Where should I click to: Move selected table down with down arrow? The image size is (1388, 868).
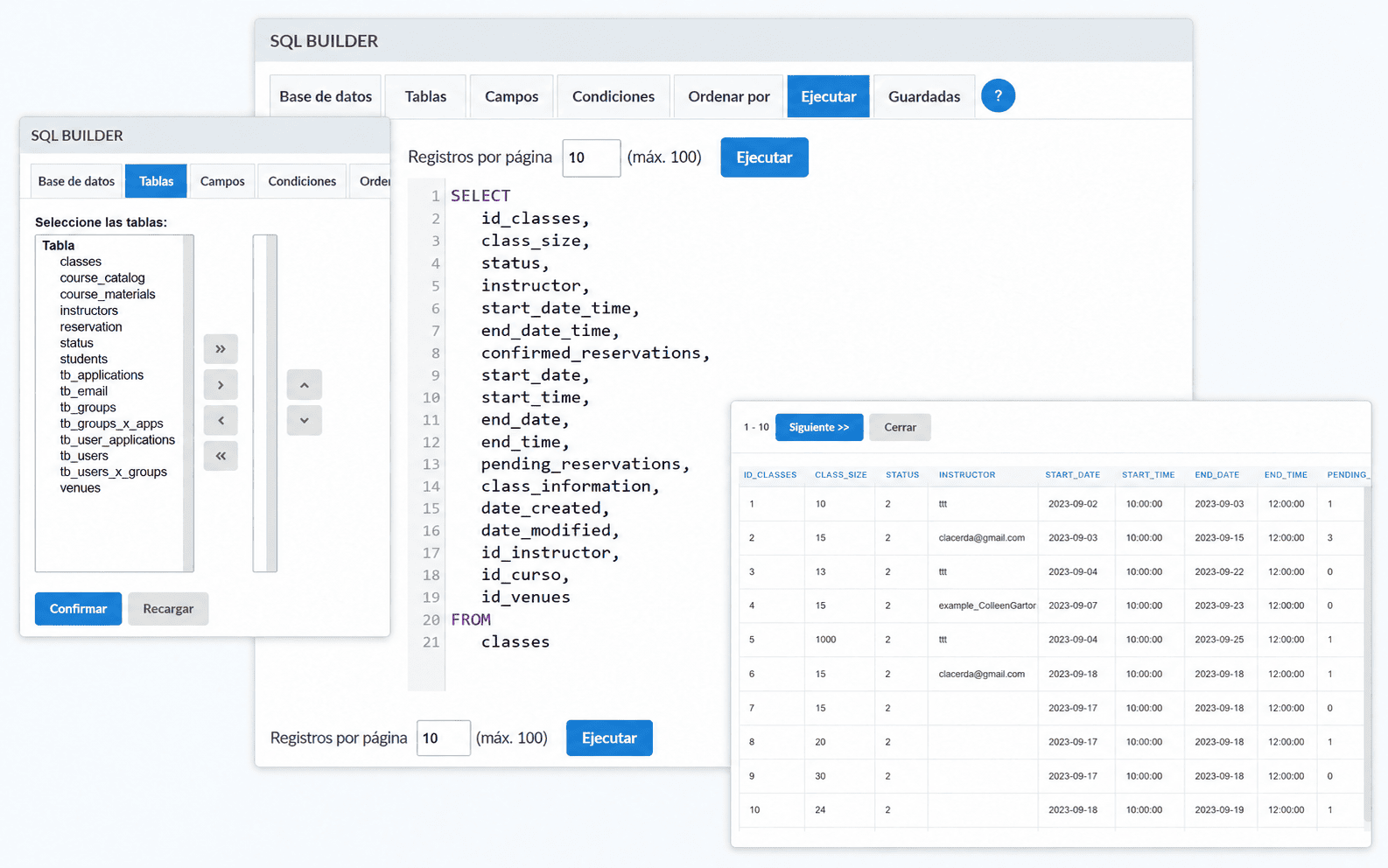coord(304,421)
